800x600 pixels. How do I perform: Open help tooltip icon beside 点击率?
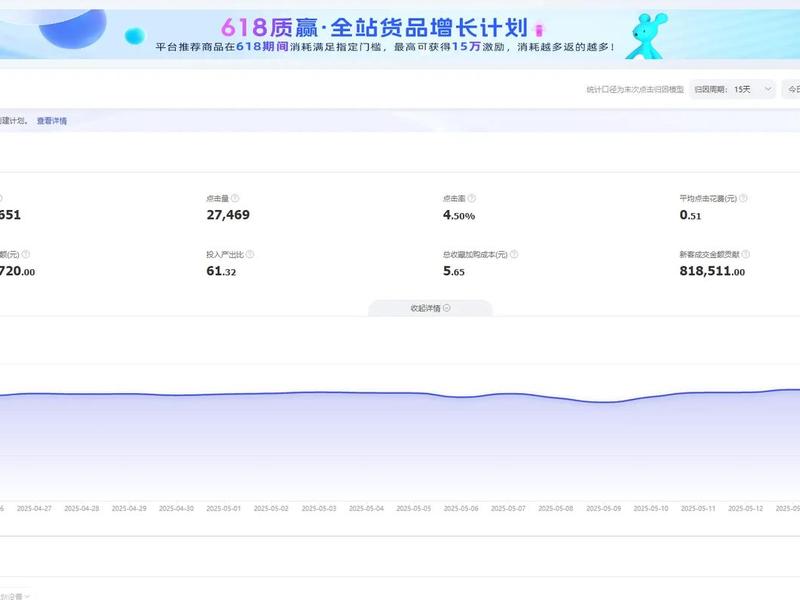coord(471,198)
